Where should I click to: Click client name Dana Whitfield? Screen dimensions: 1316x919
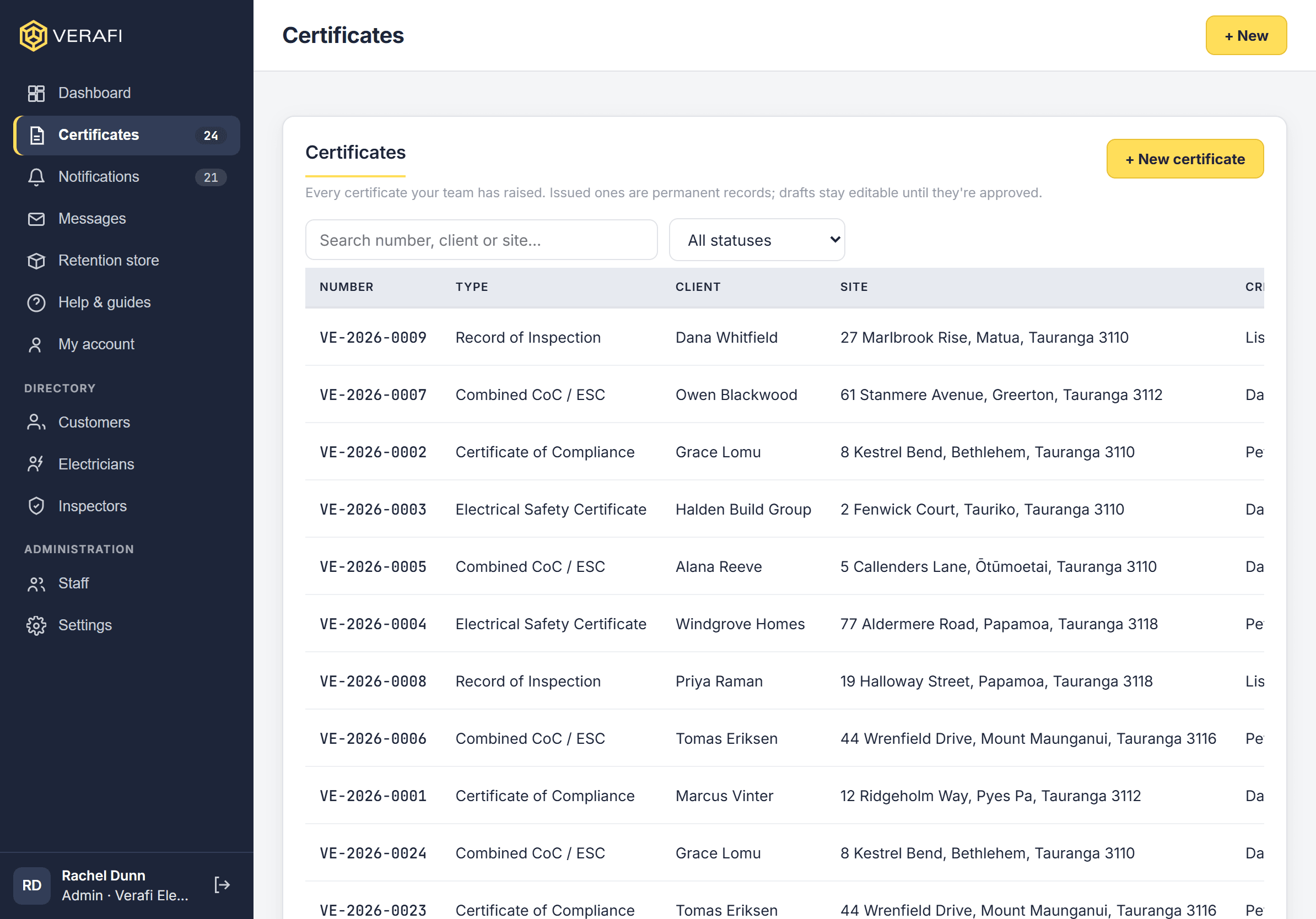pyautogui.click(x=726, y=338)
